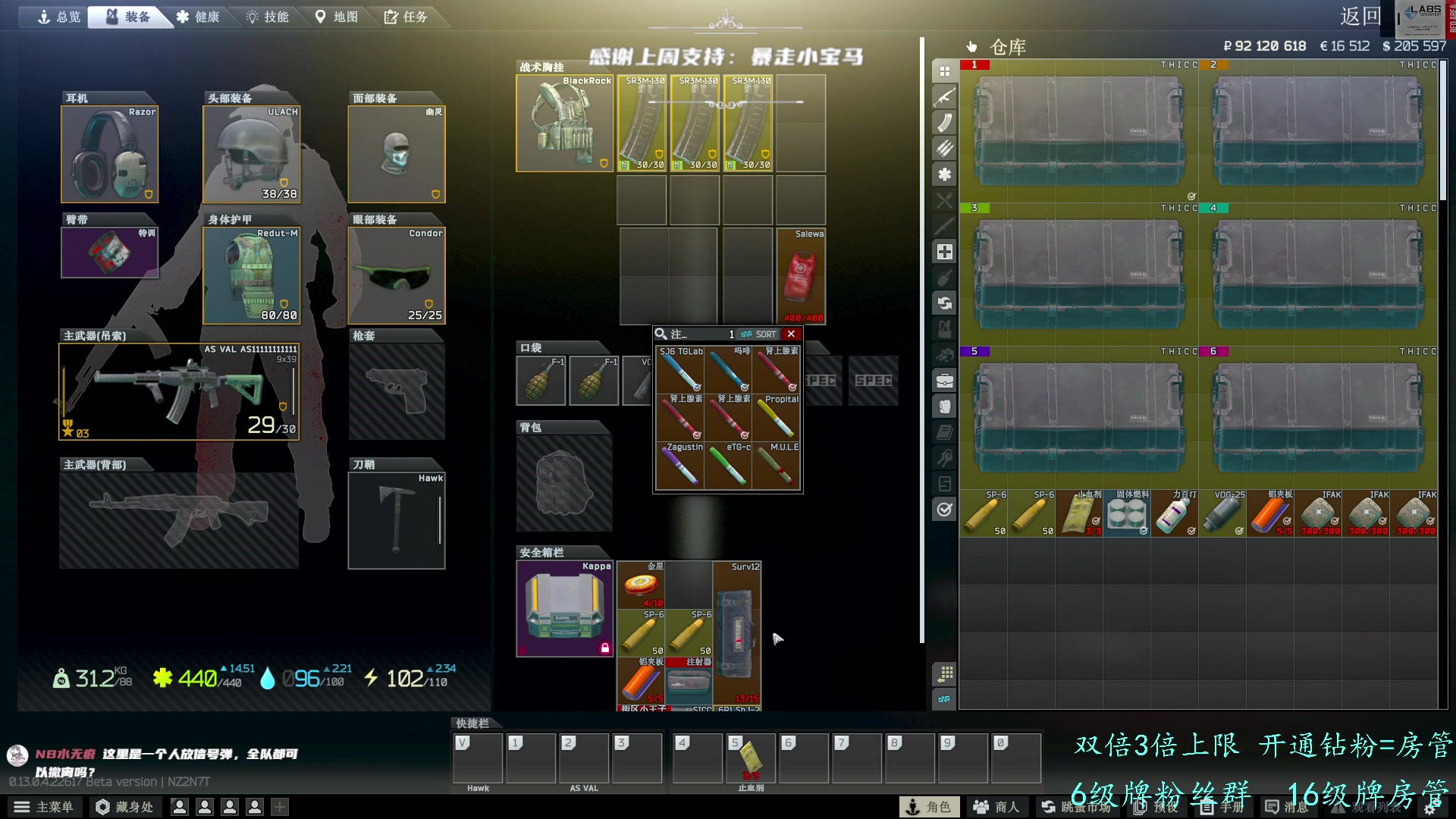Click the injector case search magnifier
Image resolution: width=1456 pixels, height=819 pixels.
click(661, 334)
